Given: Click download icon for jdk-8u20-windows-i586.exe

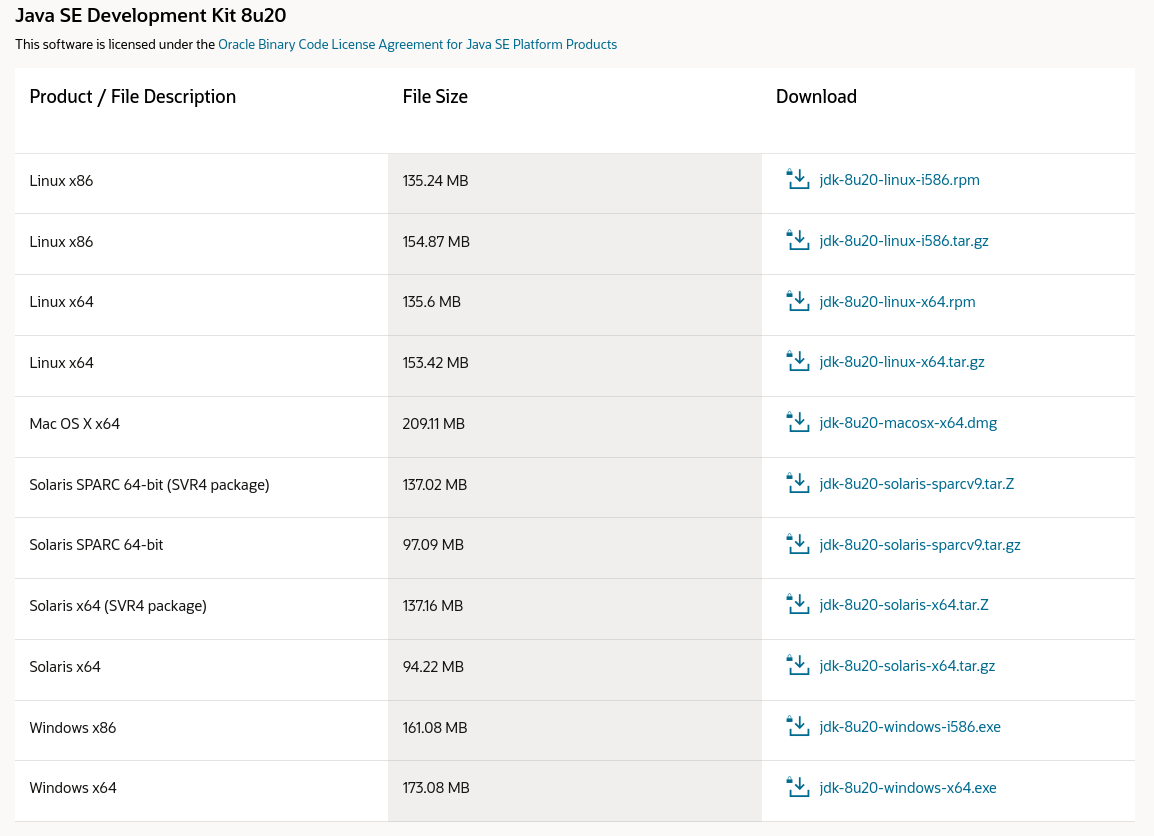Looking at the screenshot, I should click(x=798, y=726).
